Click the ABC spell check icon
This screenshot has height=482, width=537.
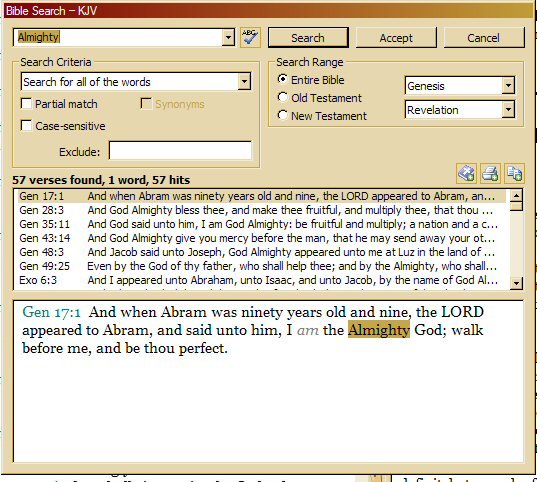coord(250,37)
